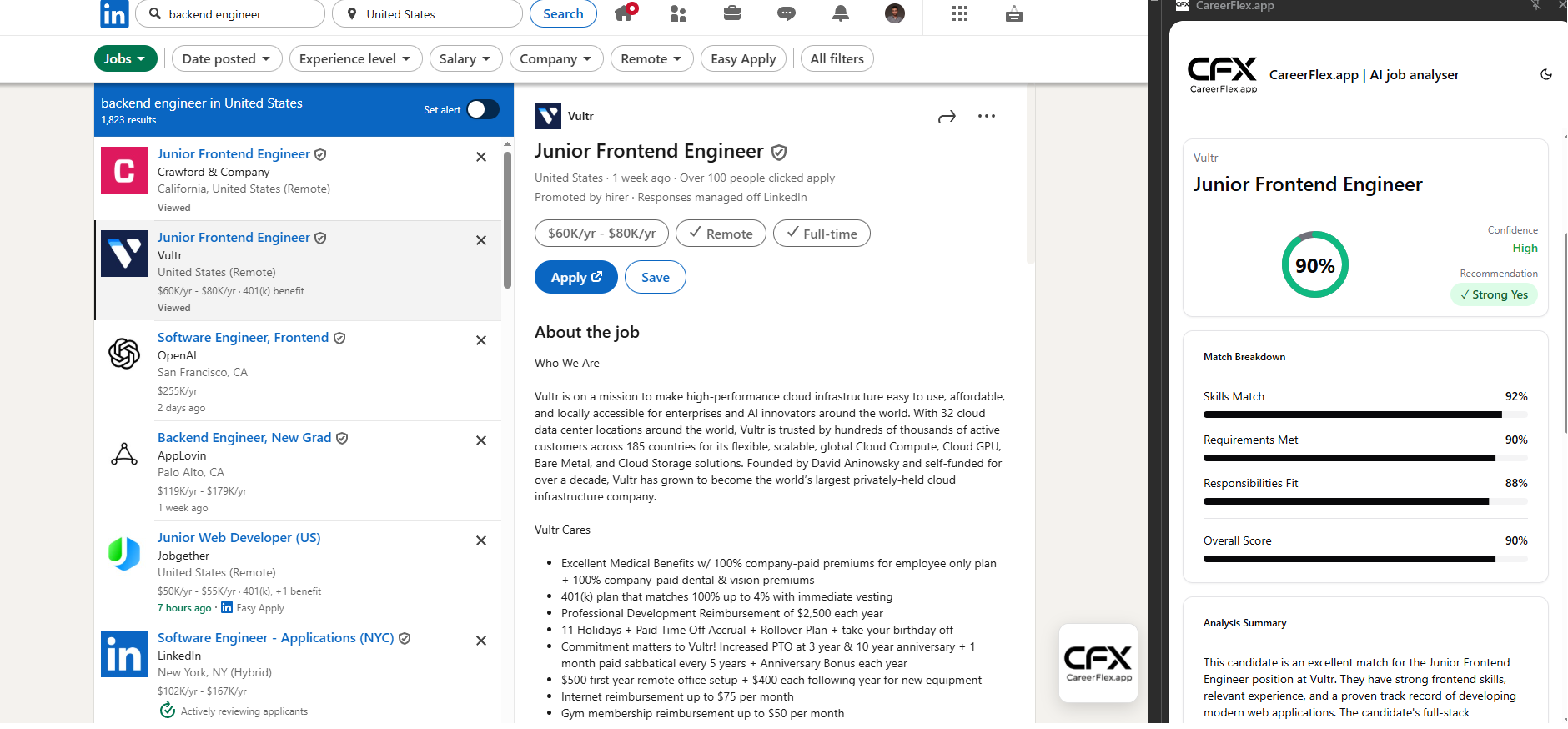Image resolution: width=1568 pixels, height=729 pixels.
Task: Click the Skills Match progress bar
Action: (1365, 415)
